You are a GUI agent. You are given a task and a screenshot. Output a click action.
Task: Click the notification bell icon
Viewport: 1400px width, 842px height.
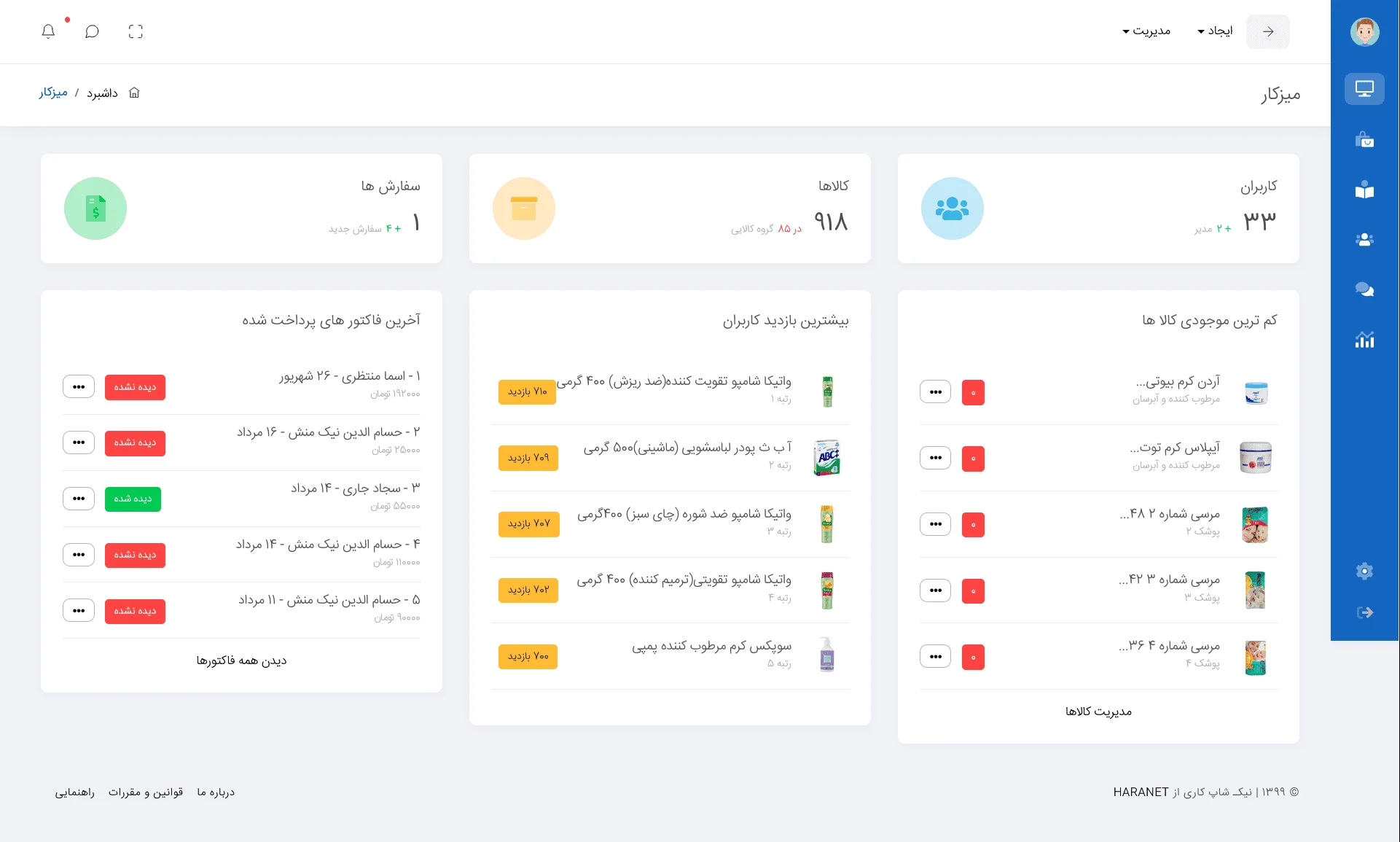48,31
